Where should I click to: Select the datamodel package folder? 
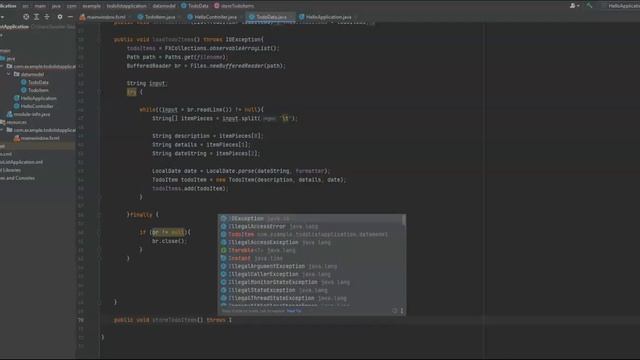tap(29, 74)
